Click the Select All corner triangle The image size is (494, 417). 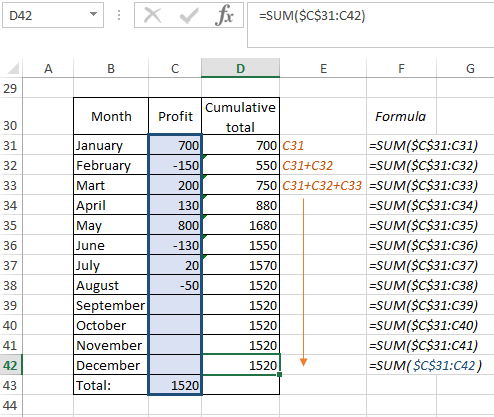tap(13, 68)
